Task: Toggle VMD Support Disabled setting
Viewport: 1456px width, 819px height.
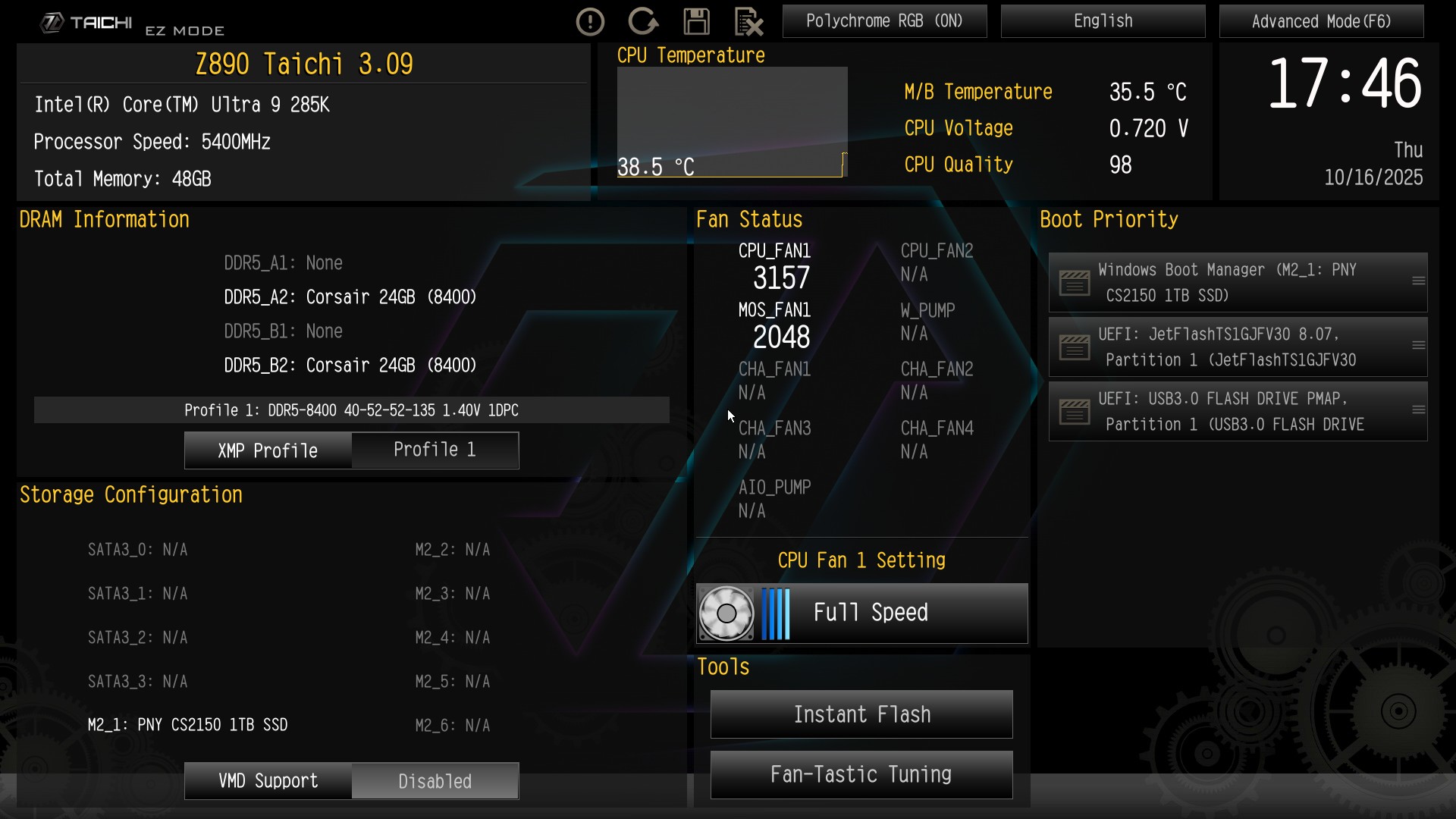Action: pos(435,781)
